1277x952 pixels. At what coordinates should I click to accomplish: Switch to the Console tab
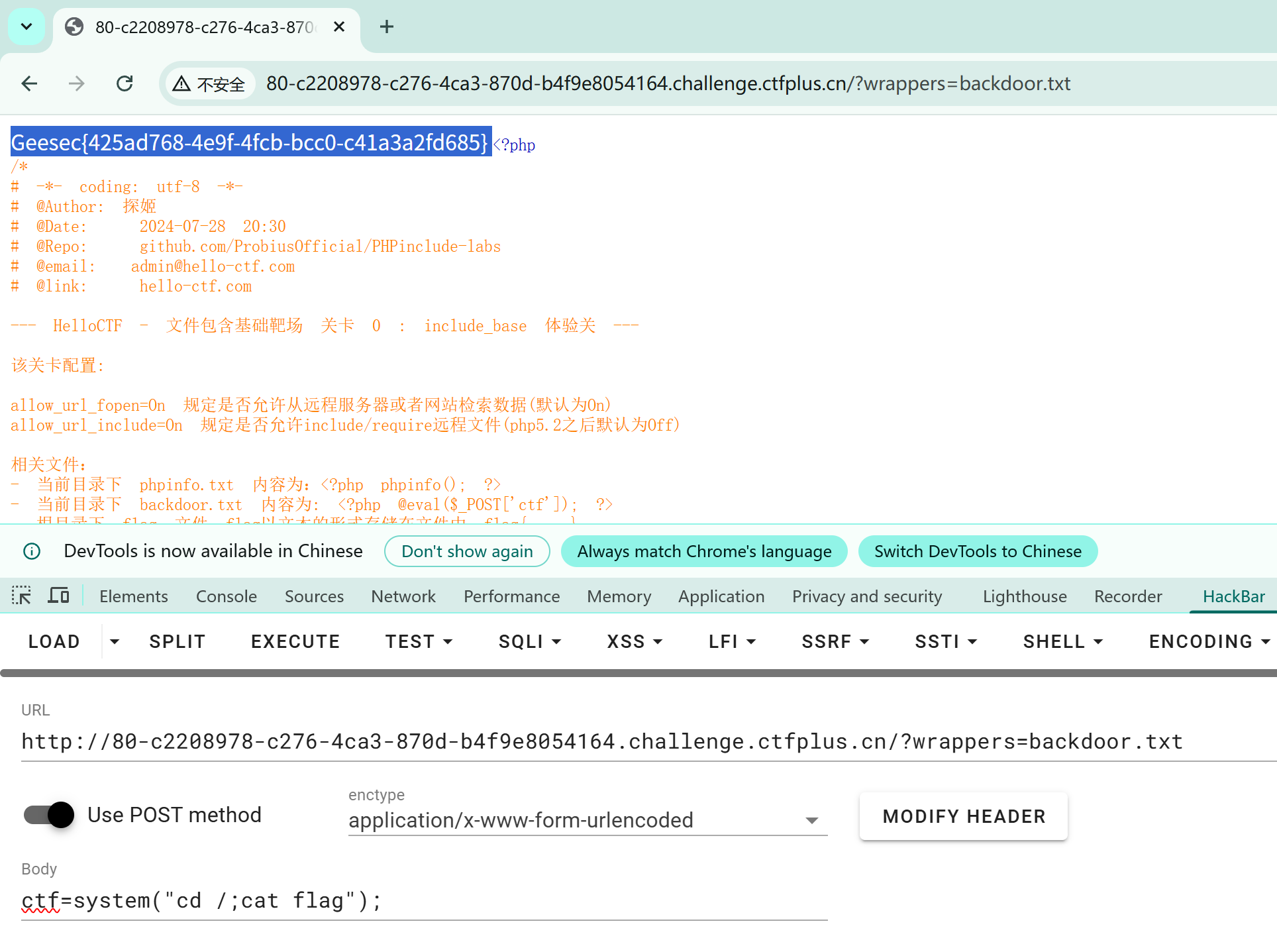(226, 596)
